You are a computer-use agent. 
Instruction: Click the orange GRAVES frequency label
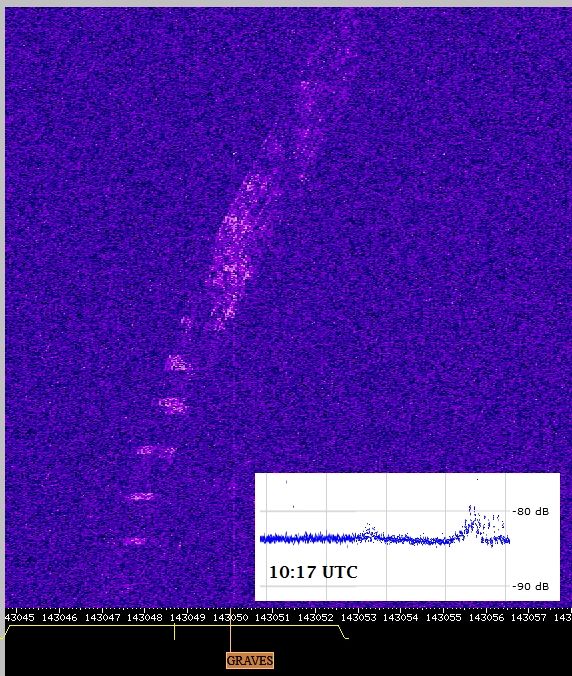pos(250,660)
